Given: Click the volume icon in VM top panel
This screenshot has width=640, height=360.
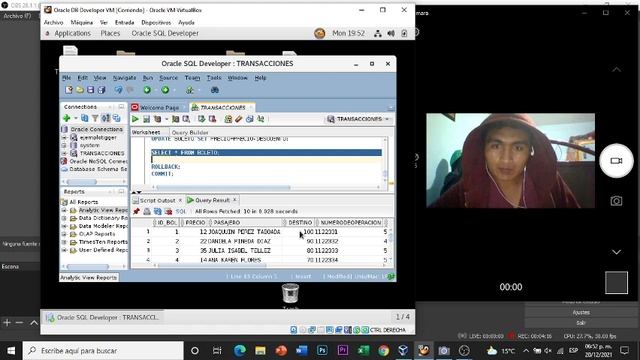Looking at the screenshot, I should point(391,33).
